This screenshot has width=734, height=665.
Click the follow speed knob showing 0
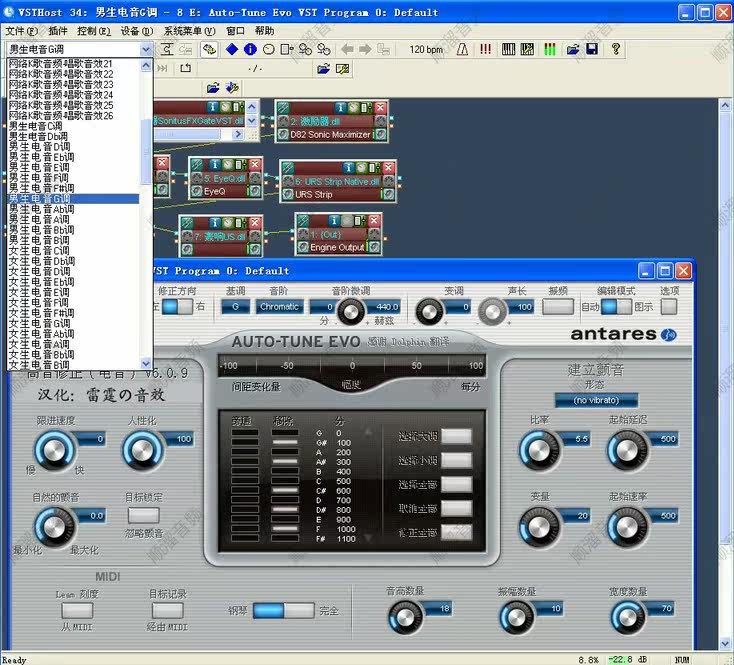pos(54,451)
